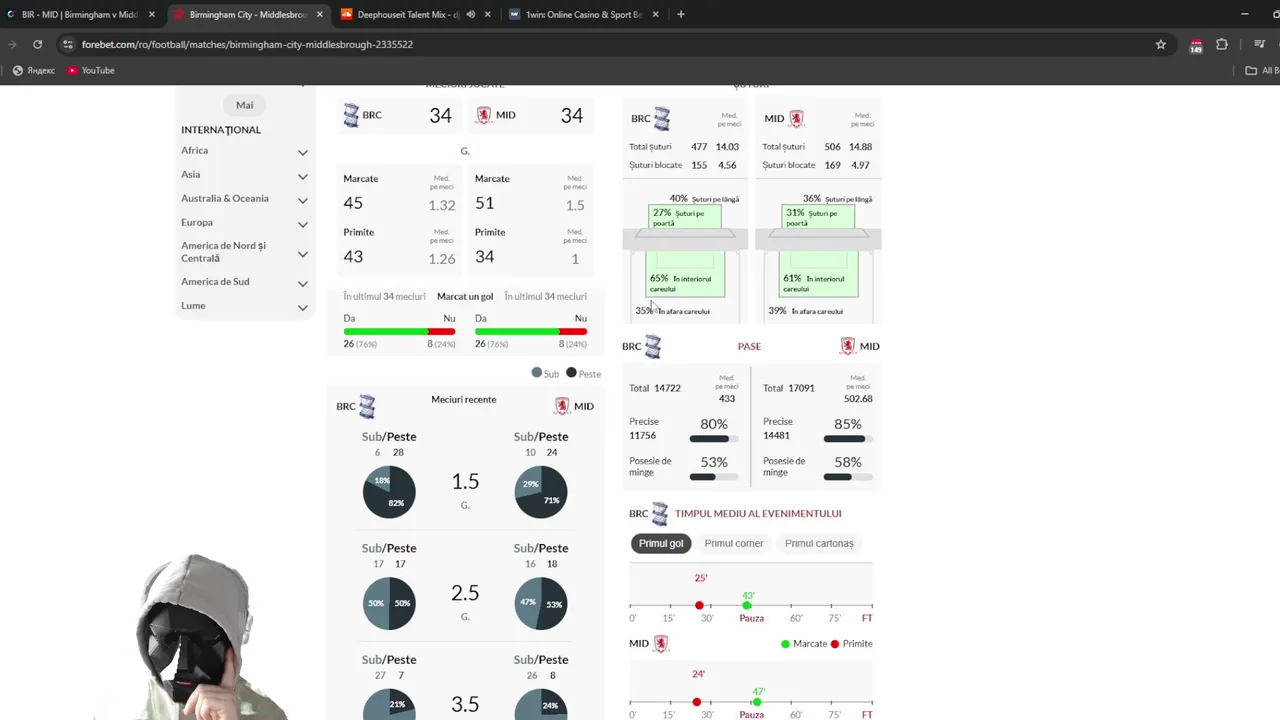1280x720 pixels.
Task: Click BRC Da/Nu green-red progress bar
Action: pyautogui.click(x=399, y=331)
